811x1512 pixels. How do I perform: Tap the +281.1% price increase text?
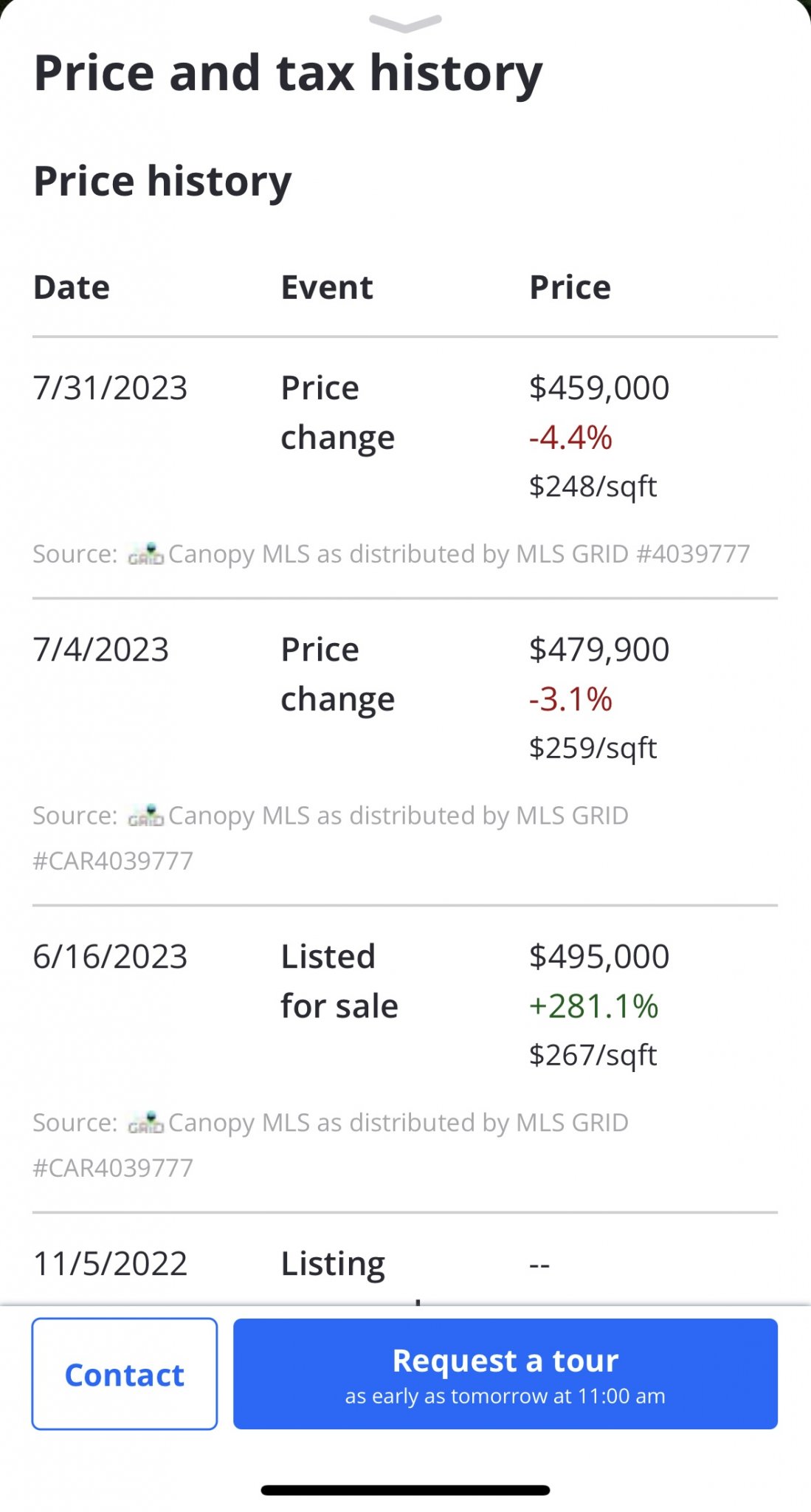tap(594, 1006)
